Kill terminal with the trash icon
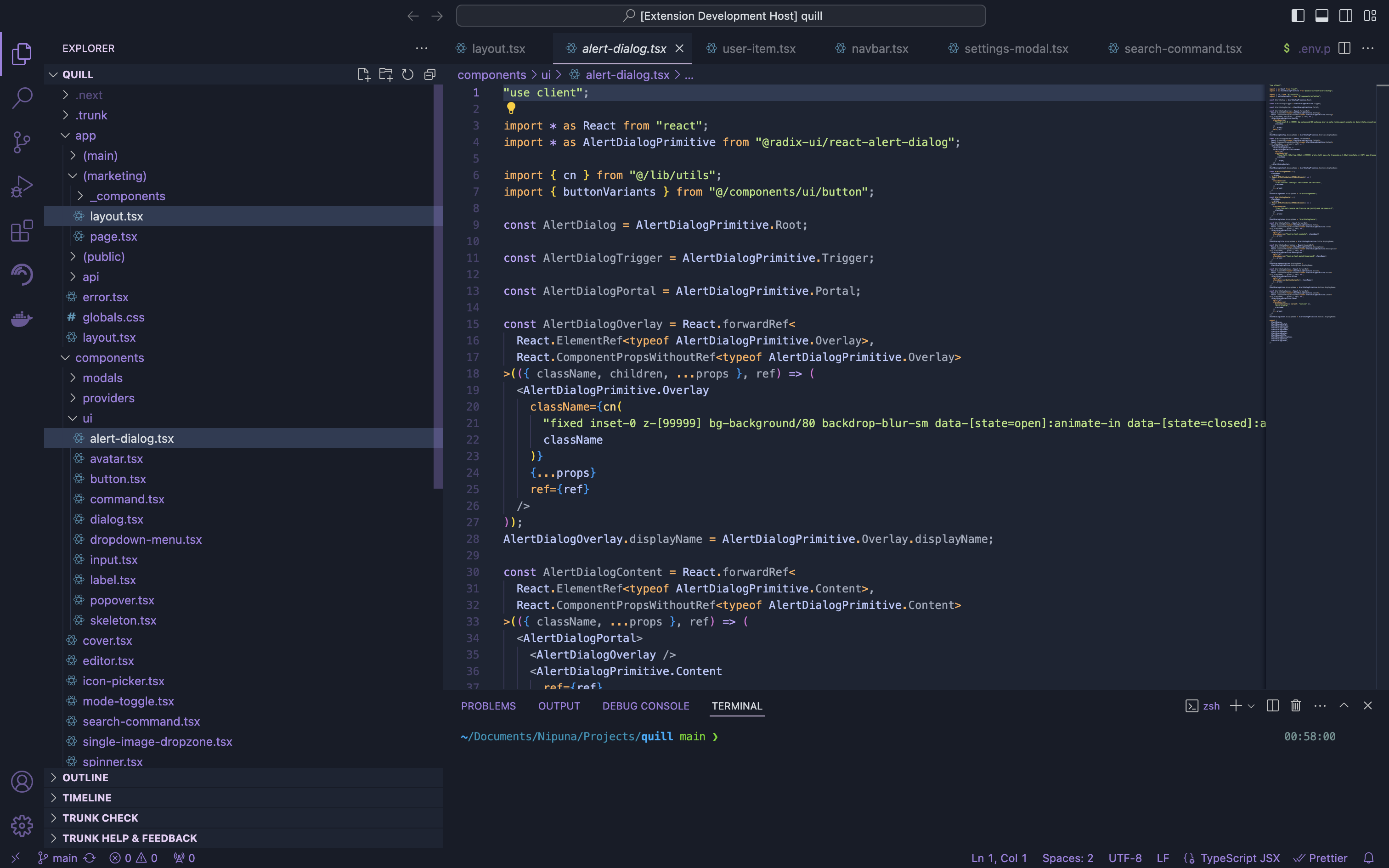Screen dimensions: 1389x868 [x=1295, y=705]
